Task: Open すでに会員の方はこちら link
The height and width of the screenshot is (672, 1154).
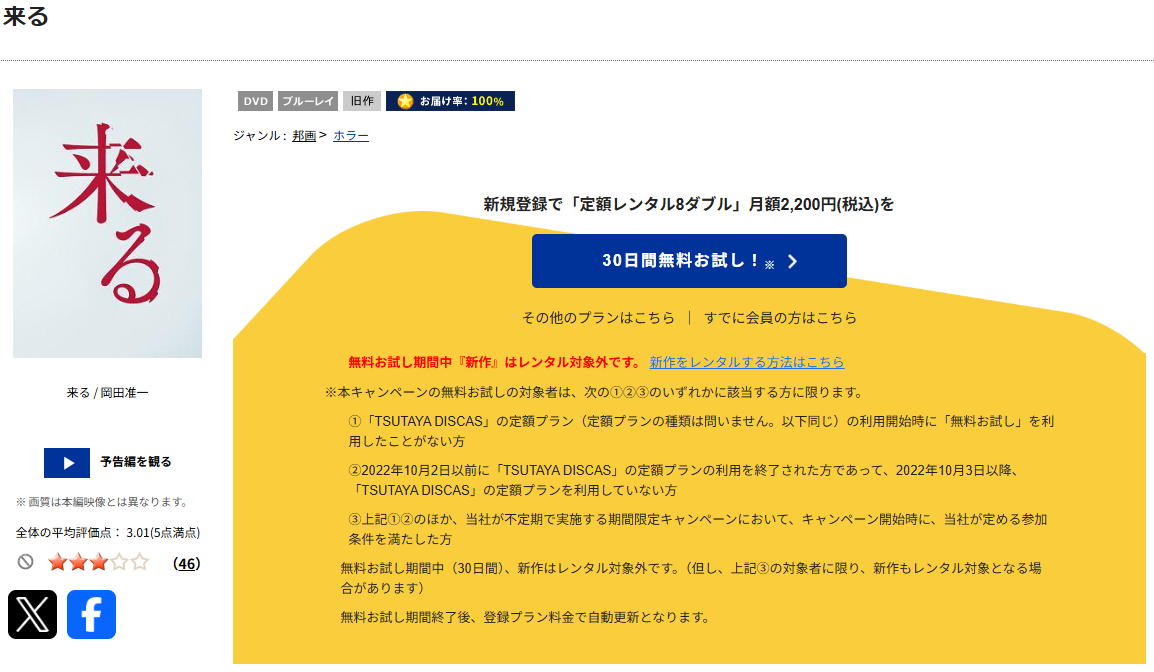Action: [780, 318]
